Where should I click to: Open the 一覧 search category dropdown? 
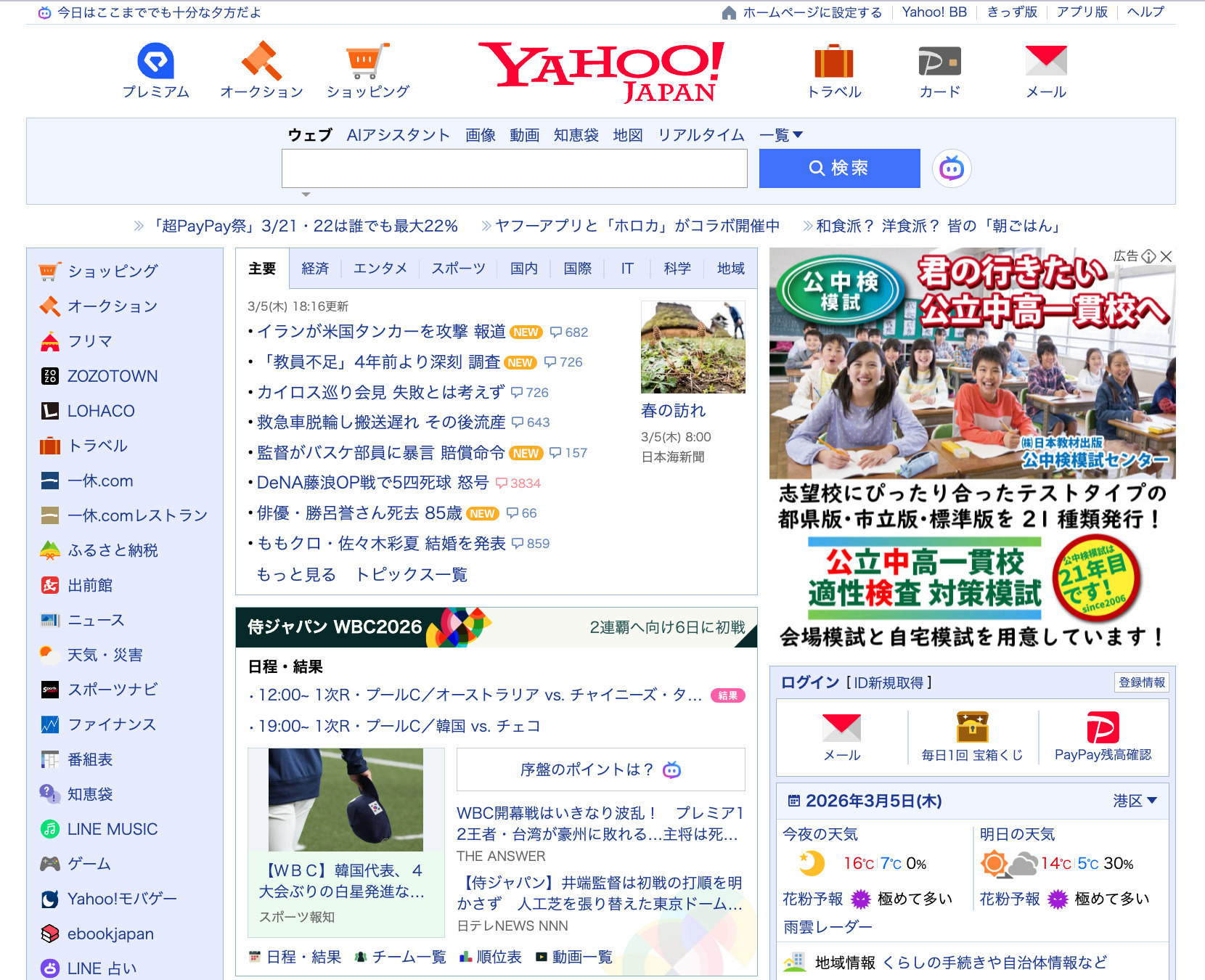tap(781, 134)
